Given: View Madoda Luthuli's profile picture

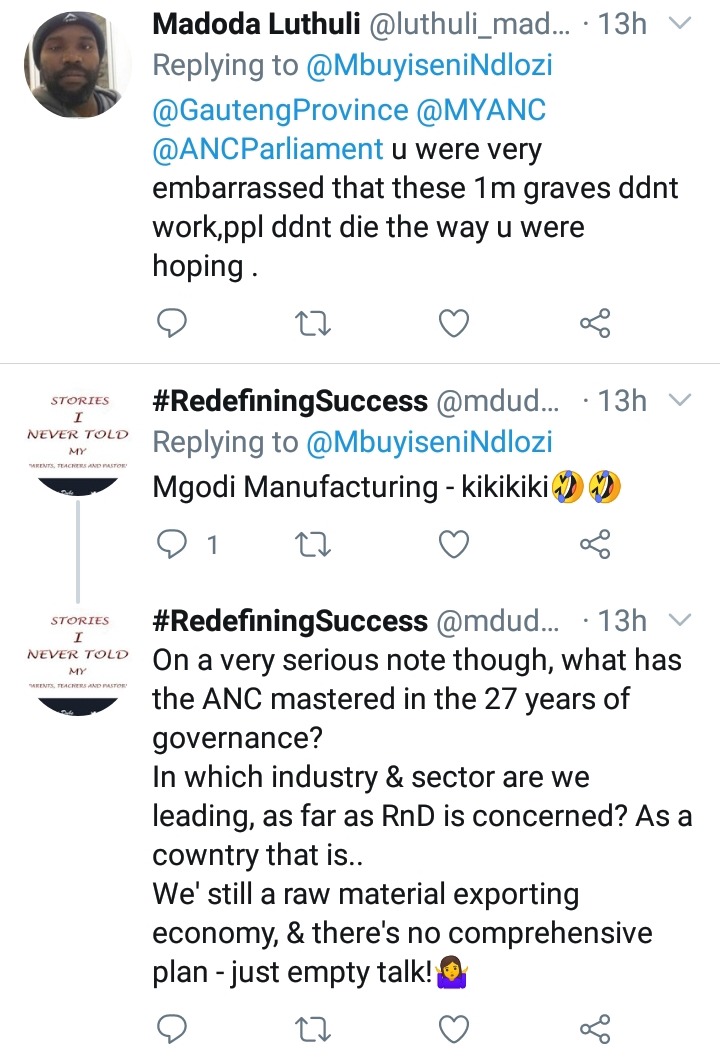Looking at the screenshot, I should pos(76,65).
